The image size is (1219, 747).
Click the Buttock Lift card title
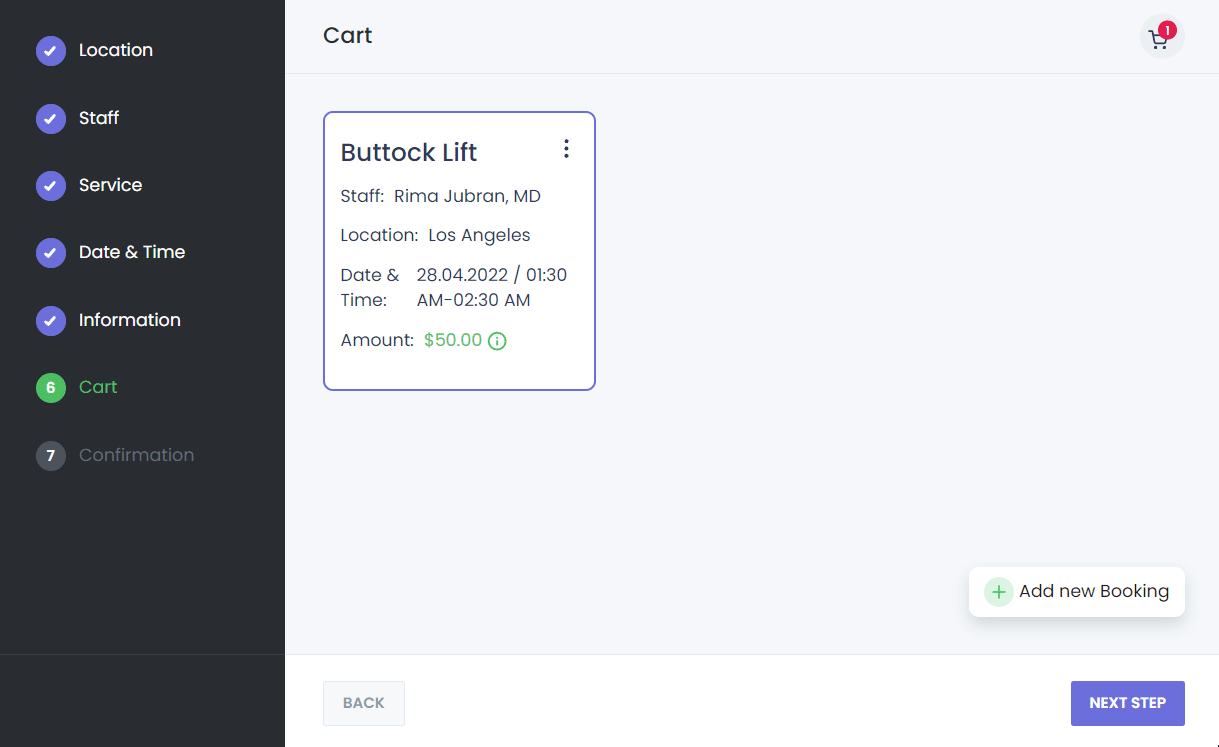click(x=409, y=152)
